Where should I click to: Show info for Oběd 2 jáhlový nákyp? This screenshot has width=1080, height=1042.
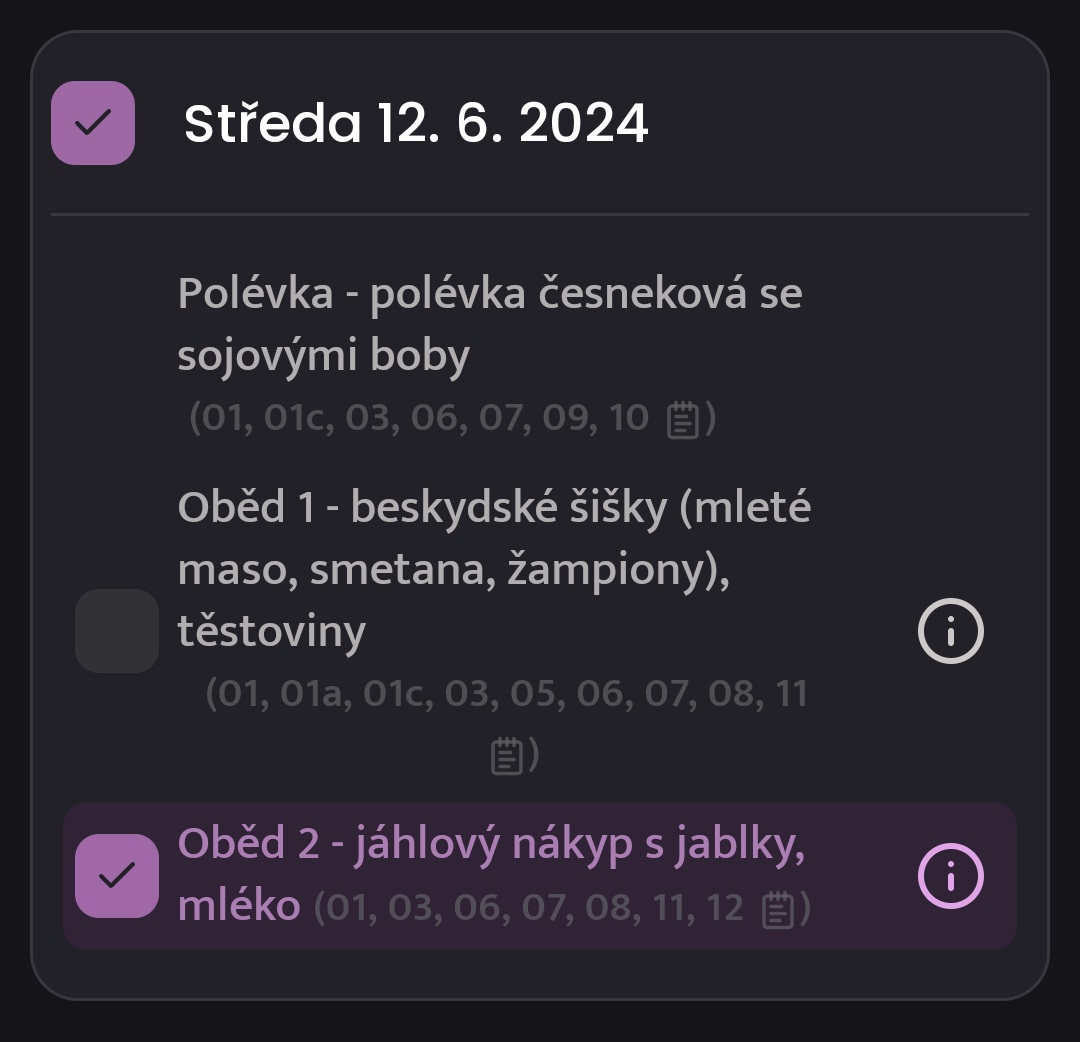951,876
